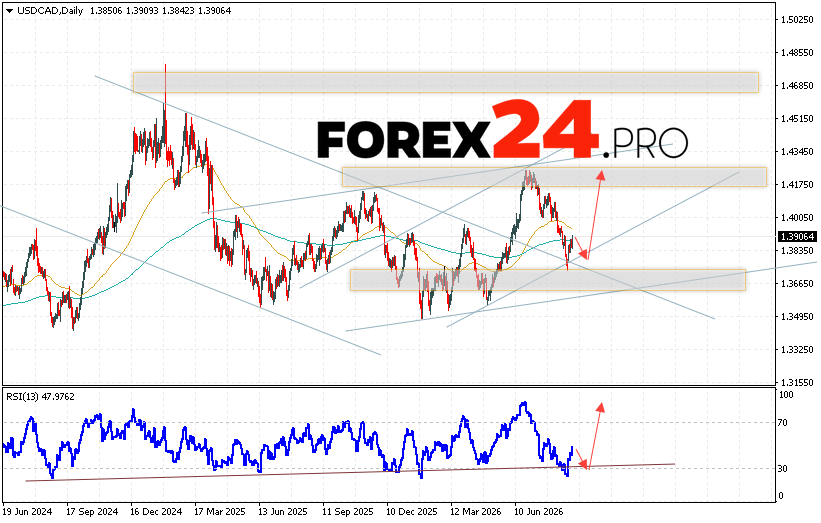
Task: Select the RSI scale value 100
Action: pyautogui.click(x=786, y=395)
